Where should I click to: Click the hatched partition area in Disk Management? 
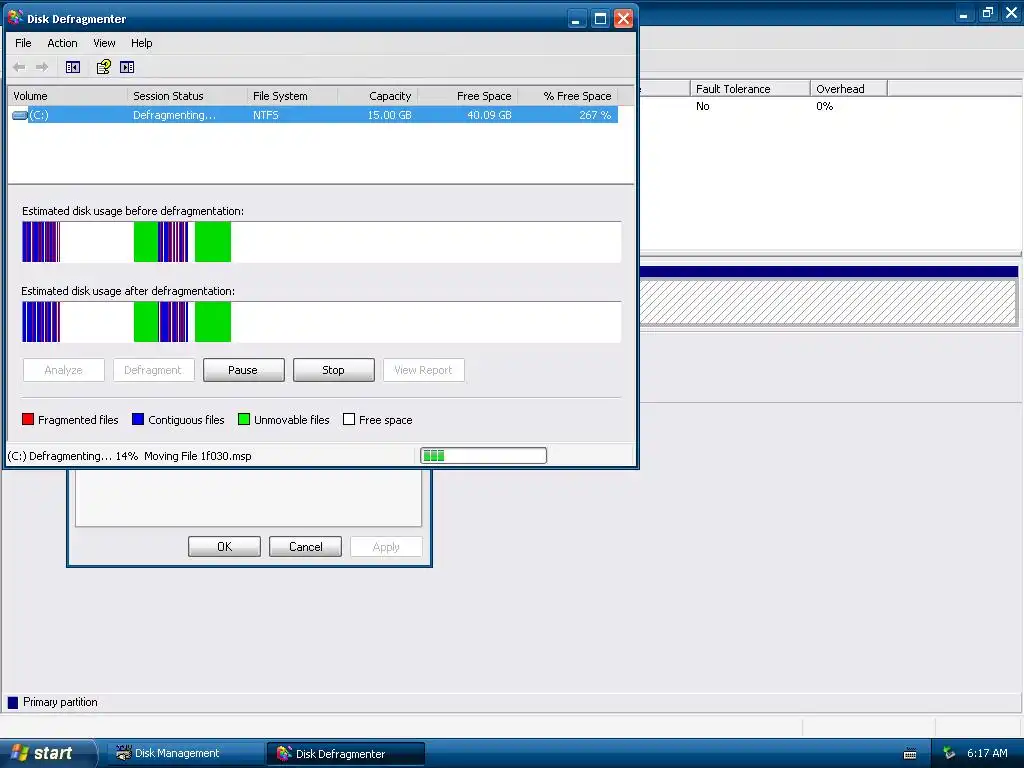(x=828, y=302)
